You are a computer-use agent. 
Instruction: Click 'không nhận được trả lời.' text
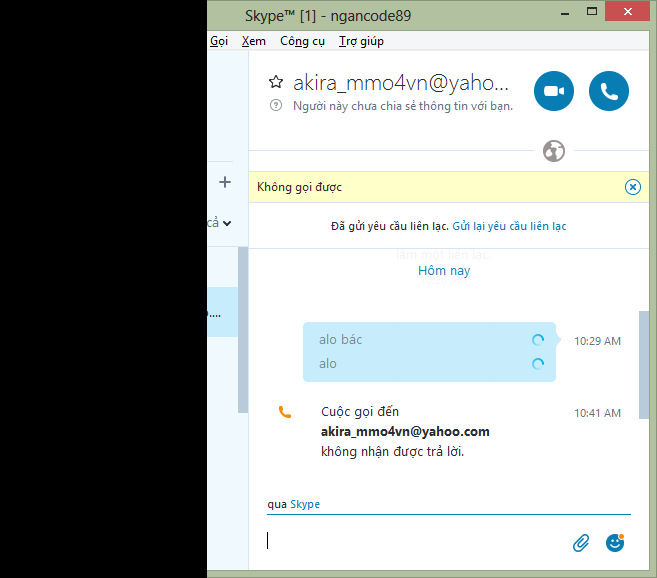click(392, 452)
